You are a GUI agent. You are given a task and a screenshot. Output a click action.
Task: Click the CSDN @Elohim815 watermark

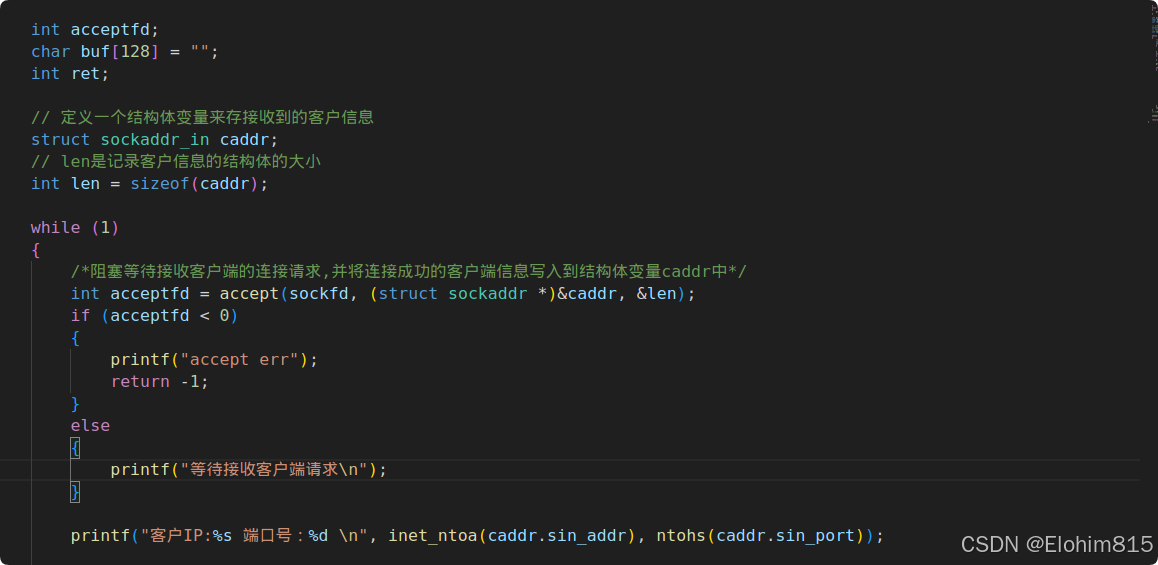[x=1057, y=545]
